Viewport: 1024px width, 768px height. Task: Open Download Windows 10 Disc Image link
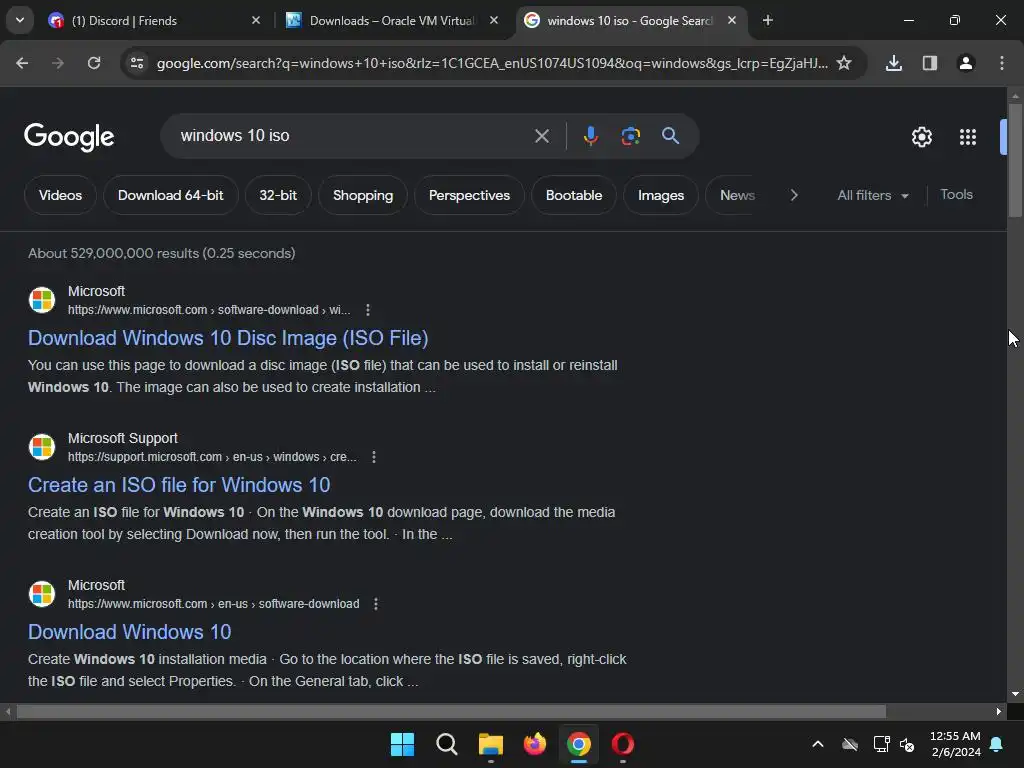[228, 338]
